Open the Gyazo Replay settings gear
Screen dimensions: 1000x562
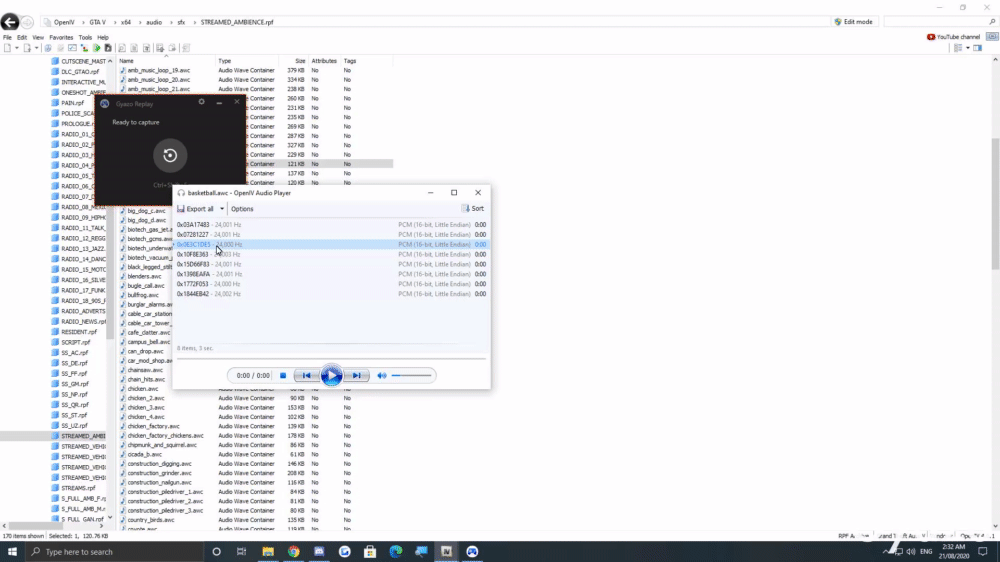click(202, 102)
